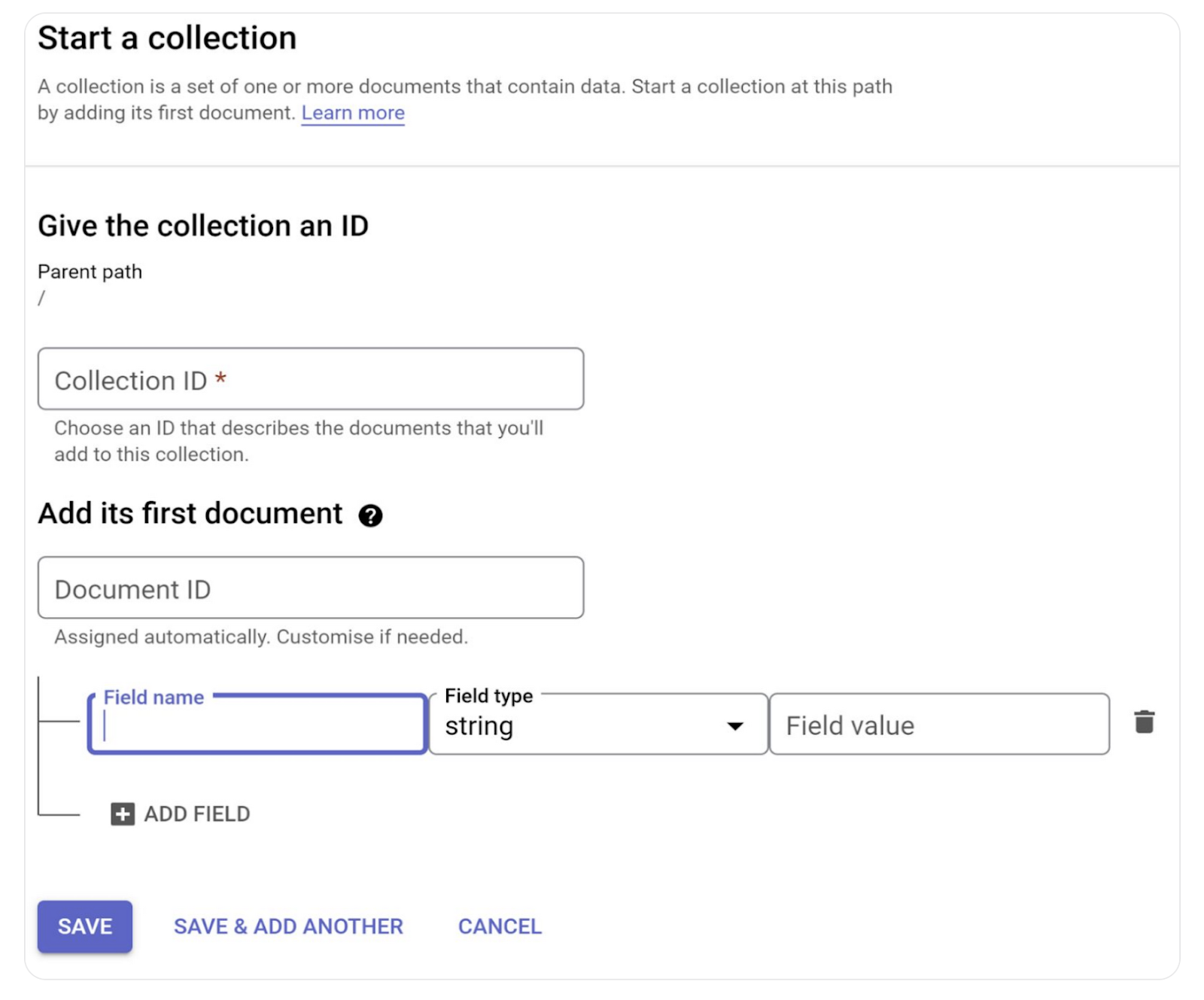Click into the Document ID box
The height and width of the screenshot is (1000, 1204).
(x=311, y=588)
